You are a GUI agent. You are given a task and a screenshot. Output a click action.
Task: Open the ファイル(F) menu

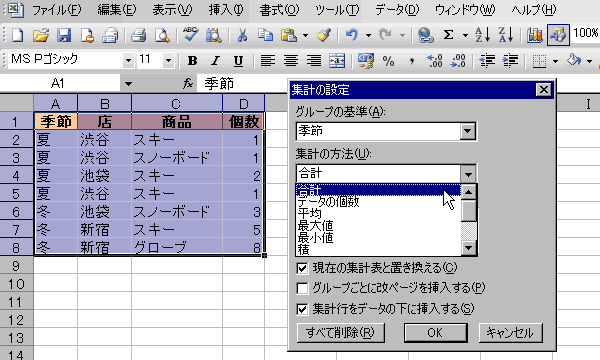point(56,10)
